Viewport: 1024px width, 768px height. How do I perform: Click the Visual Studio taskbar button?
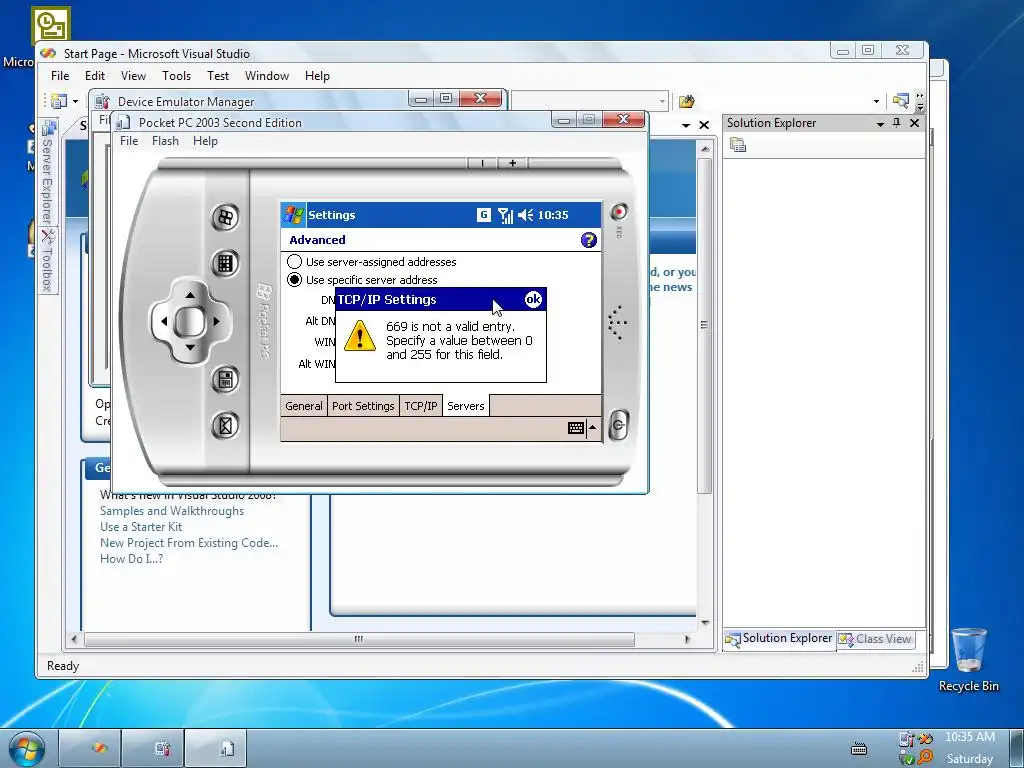pos(91,748)
